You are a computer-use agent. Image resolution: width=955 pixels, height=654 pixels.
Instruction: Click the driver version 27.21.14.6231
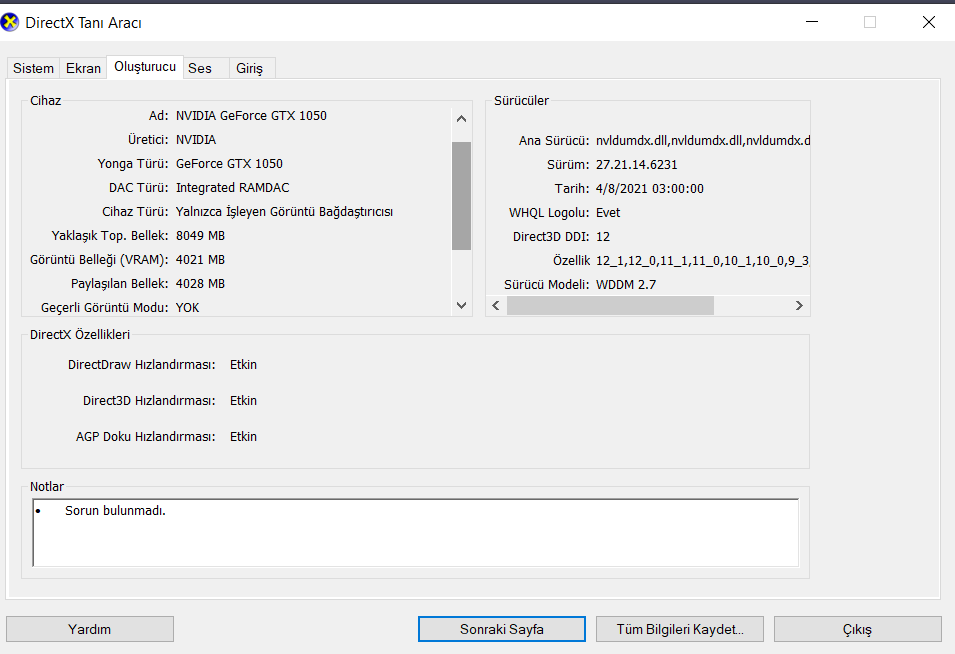click(x=636, y=164)
